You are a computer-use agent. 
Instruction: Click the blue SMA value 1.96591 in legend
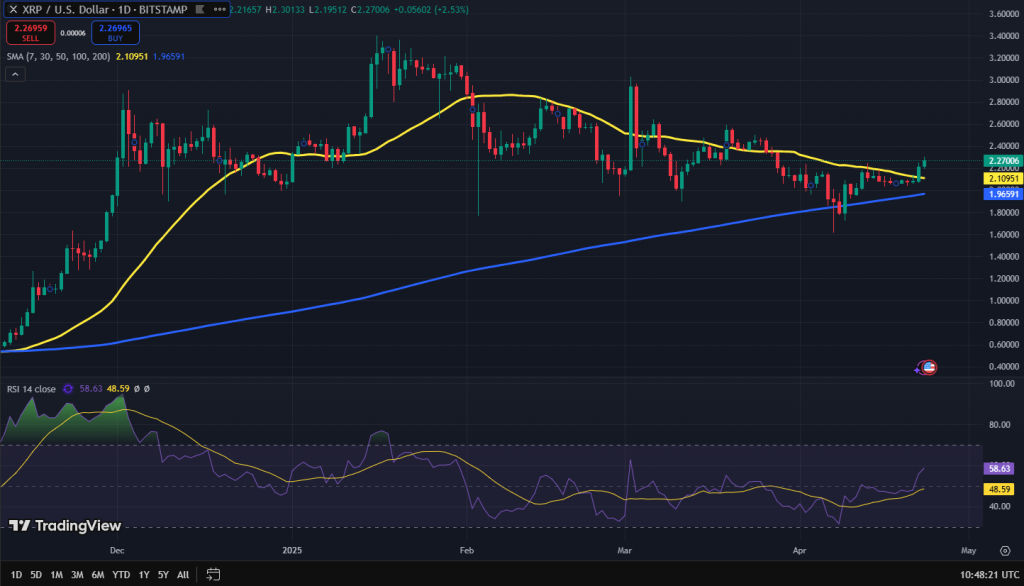click(x=168, y=57)
